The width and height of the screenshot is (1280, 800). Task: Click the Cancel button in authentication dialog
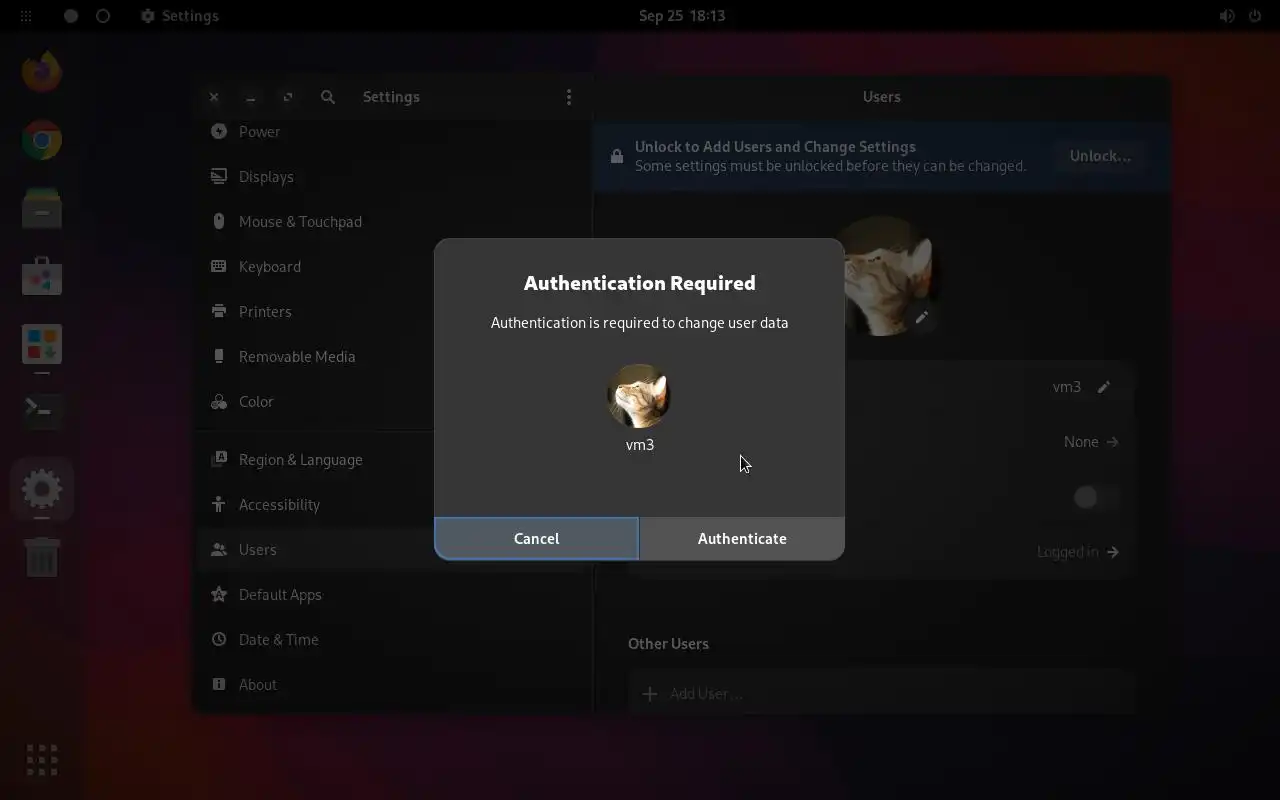(x=536, y=538)
